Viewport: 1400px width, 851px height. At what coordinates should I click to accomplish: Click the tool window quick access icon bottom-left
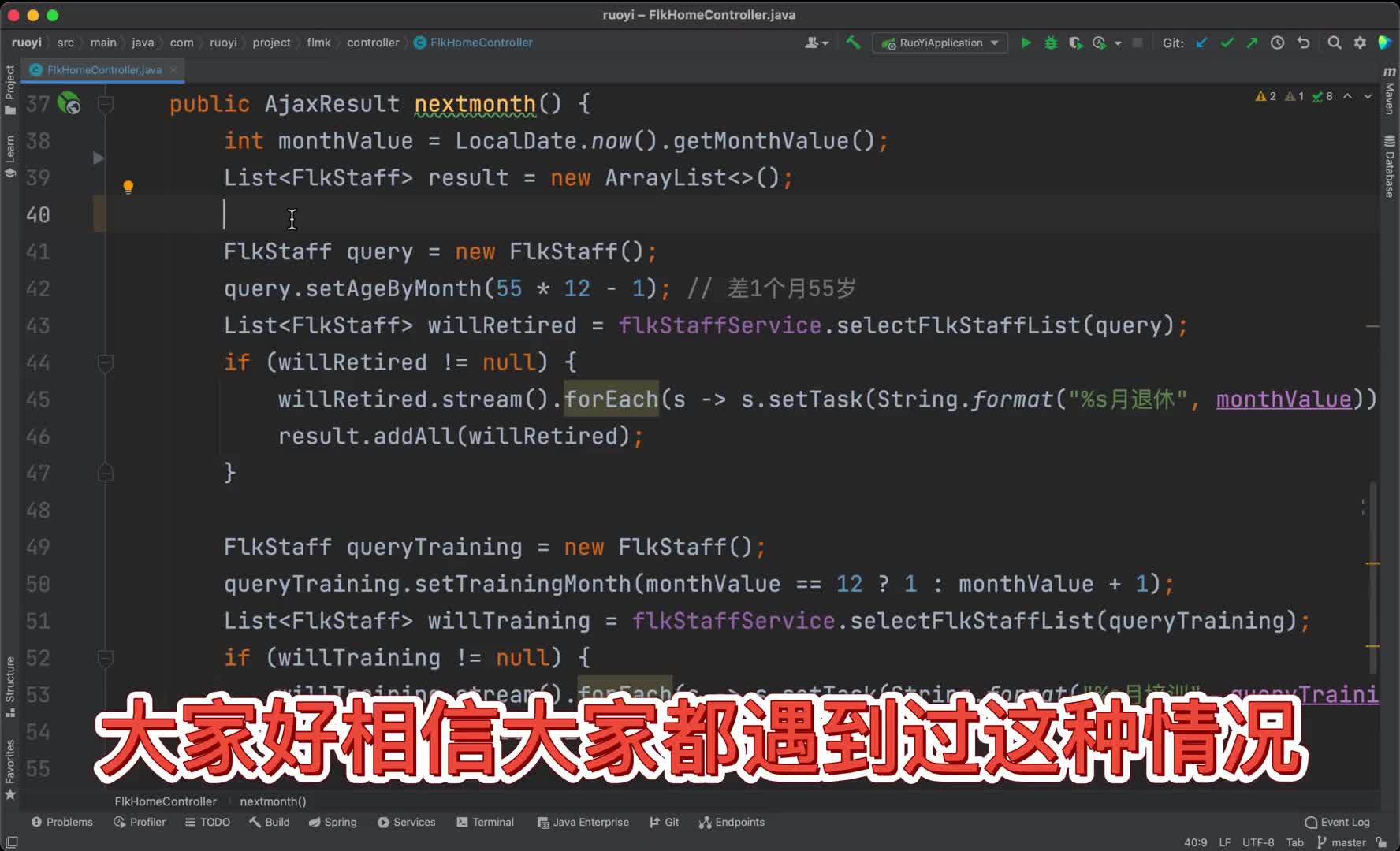point(11,842)
